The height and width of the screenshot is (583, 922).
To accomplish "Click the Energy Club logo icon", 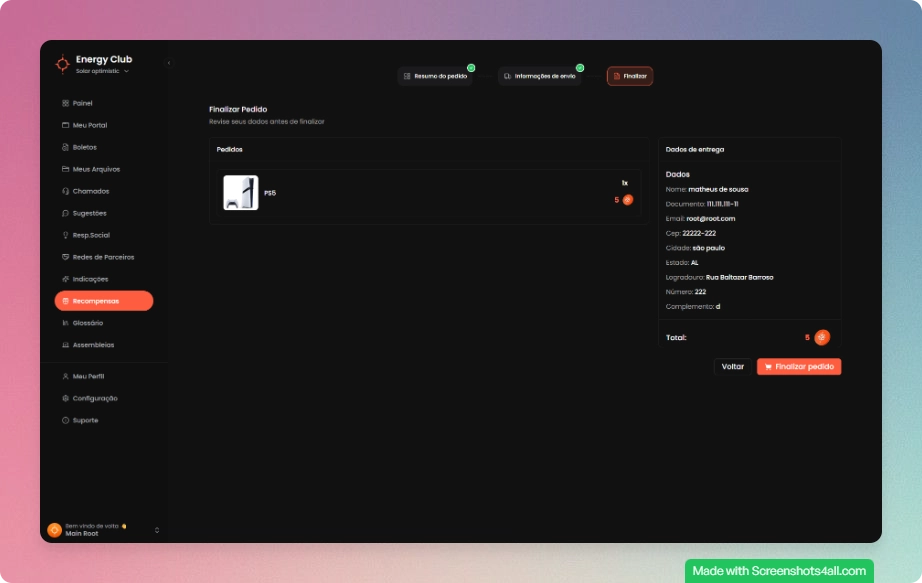I will coord(62,63).
